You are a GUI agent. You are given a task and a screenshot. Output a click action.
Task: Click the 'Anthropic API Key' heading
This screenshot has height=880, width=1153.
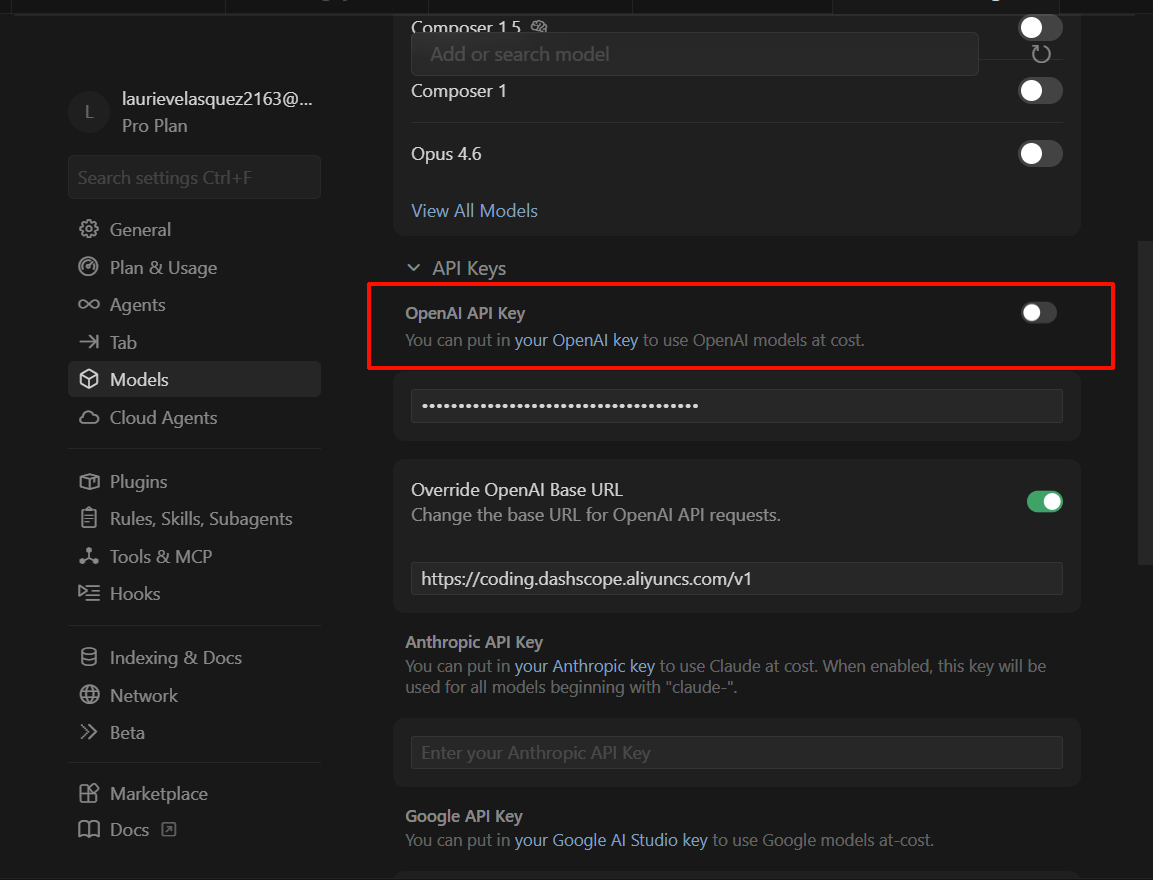coord(474,642)
